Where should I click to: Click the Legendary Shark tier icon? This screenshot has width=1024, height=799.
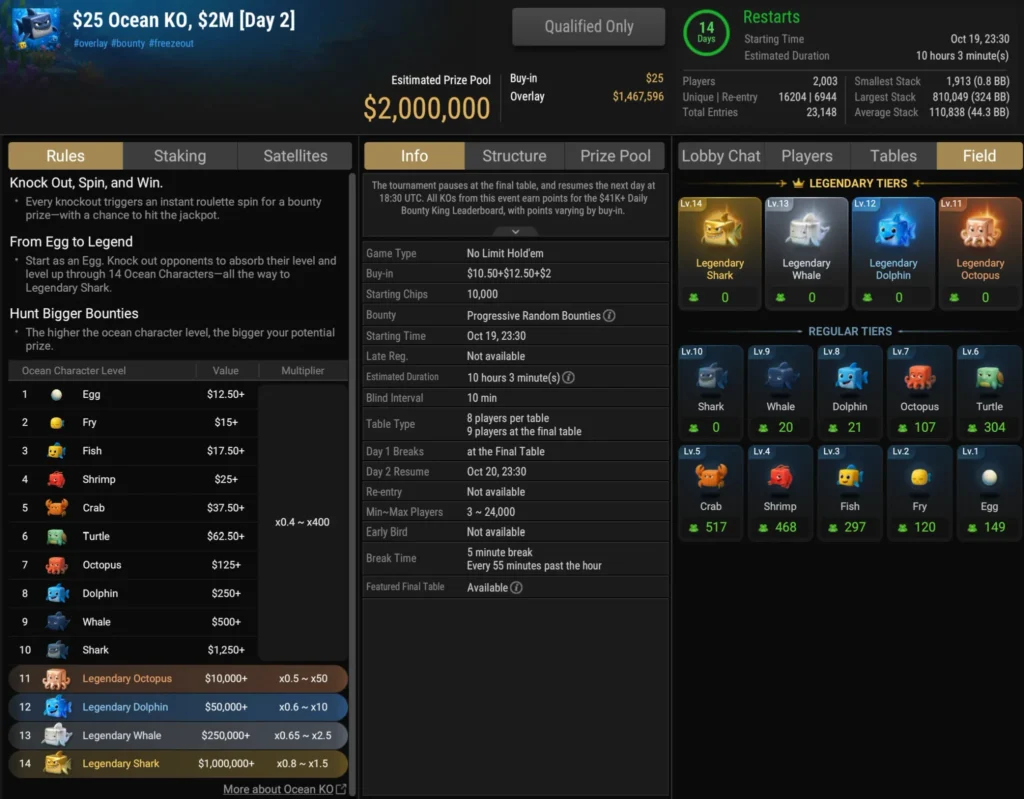click(x=720, y=229)
